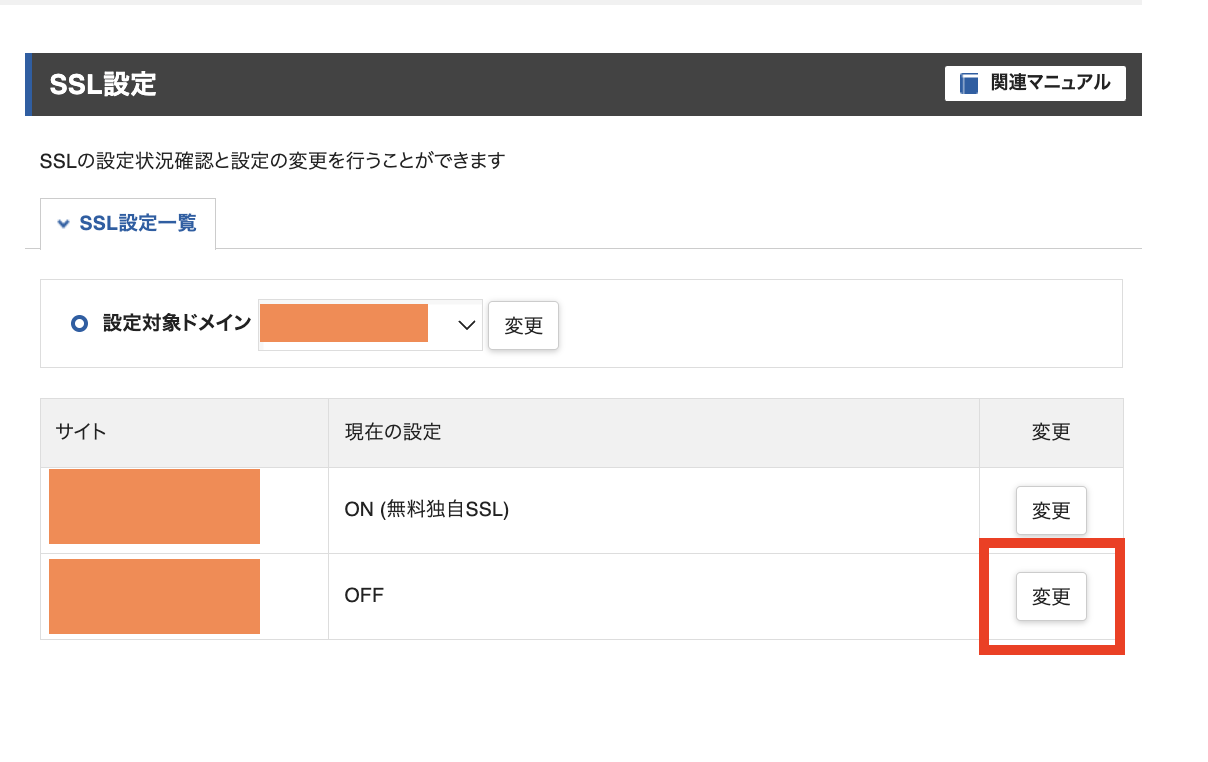1208x762 pixels.
Task: Click the SSL設定 page heading
Action: pyautogui.click(x=103, y=85)
